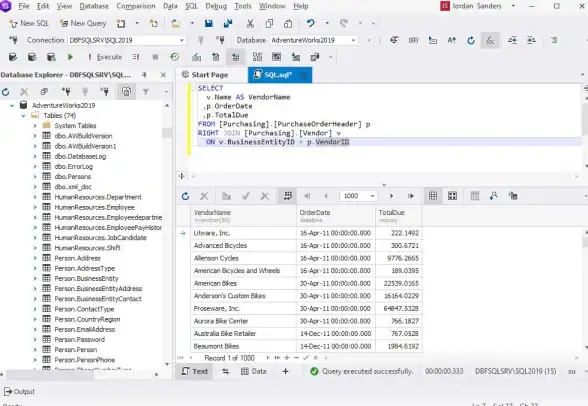Screen dimensions: 588x406
Task: Click the find in grid search icon
Action: click(494, 196)
